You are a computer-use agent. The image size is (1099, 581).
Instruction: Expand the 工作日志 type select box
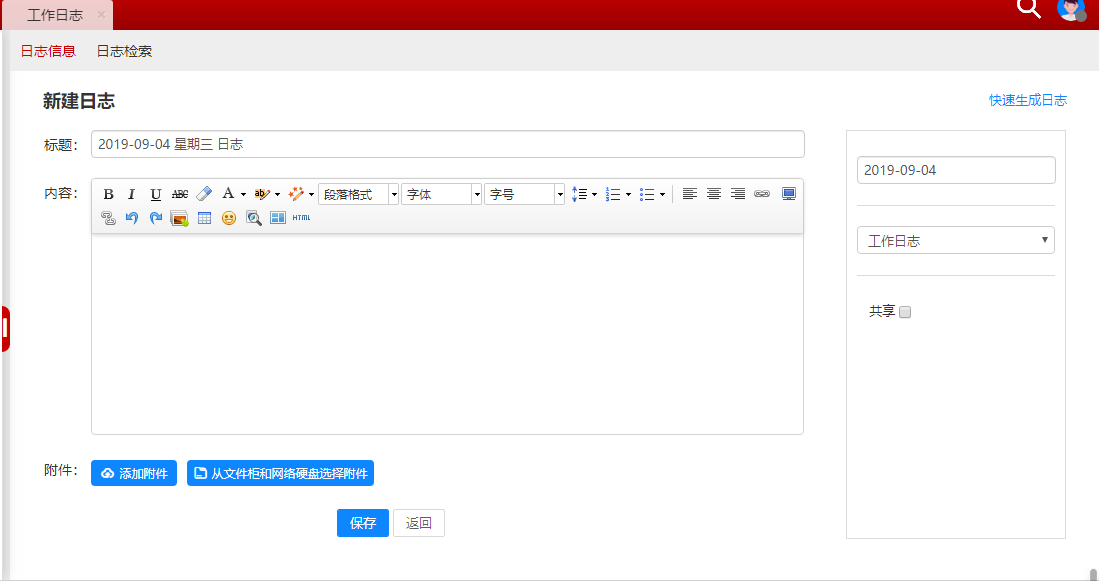pyautogui.click(x=955, y=241)
